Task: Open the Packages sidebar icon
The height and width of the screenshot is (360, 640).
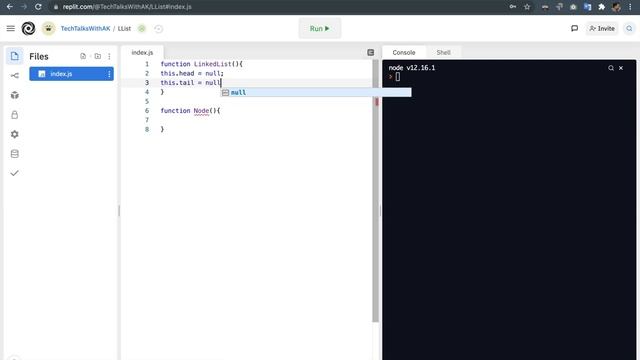Action: coord(15,95)
